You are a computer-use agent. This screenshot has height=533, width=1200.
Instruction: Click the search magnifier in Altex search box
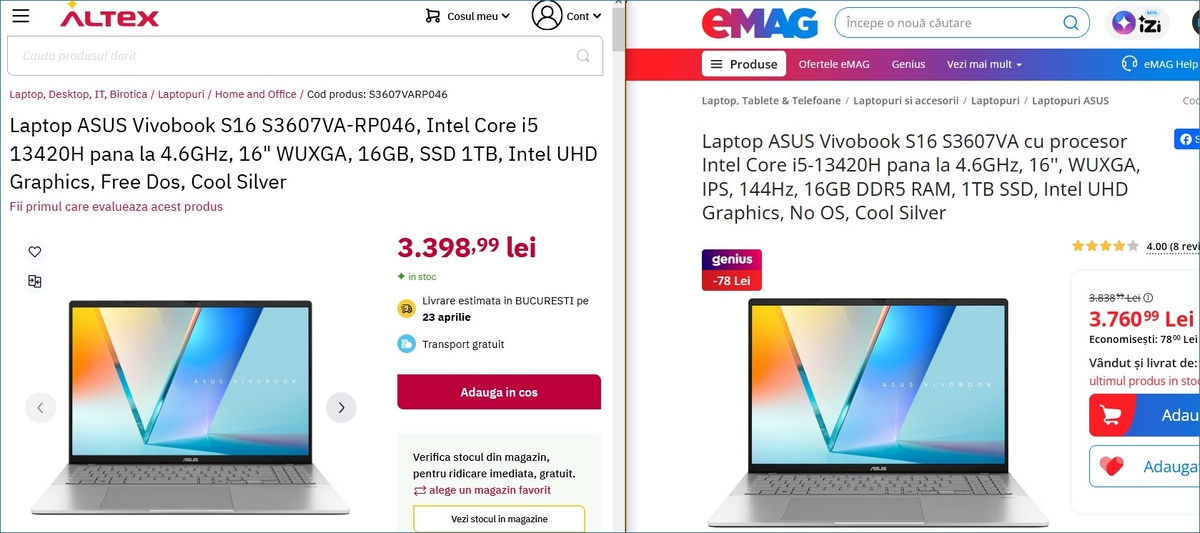pyautogui.click(x=583, y=56)
